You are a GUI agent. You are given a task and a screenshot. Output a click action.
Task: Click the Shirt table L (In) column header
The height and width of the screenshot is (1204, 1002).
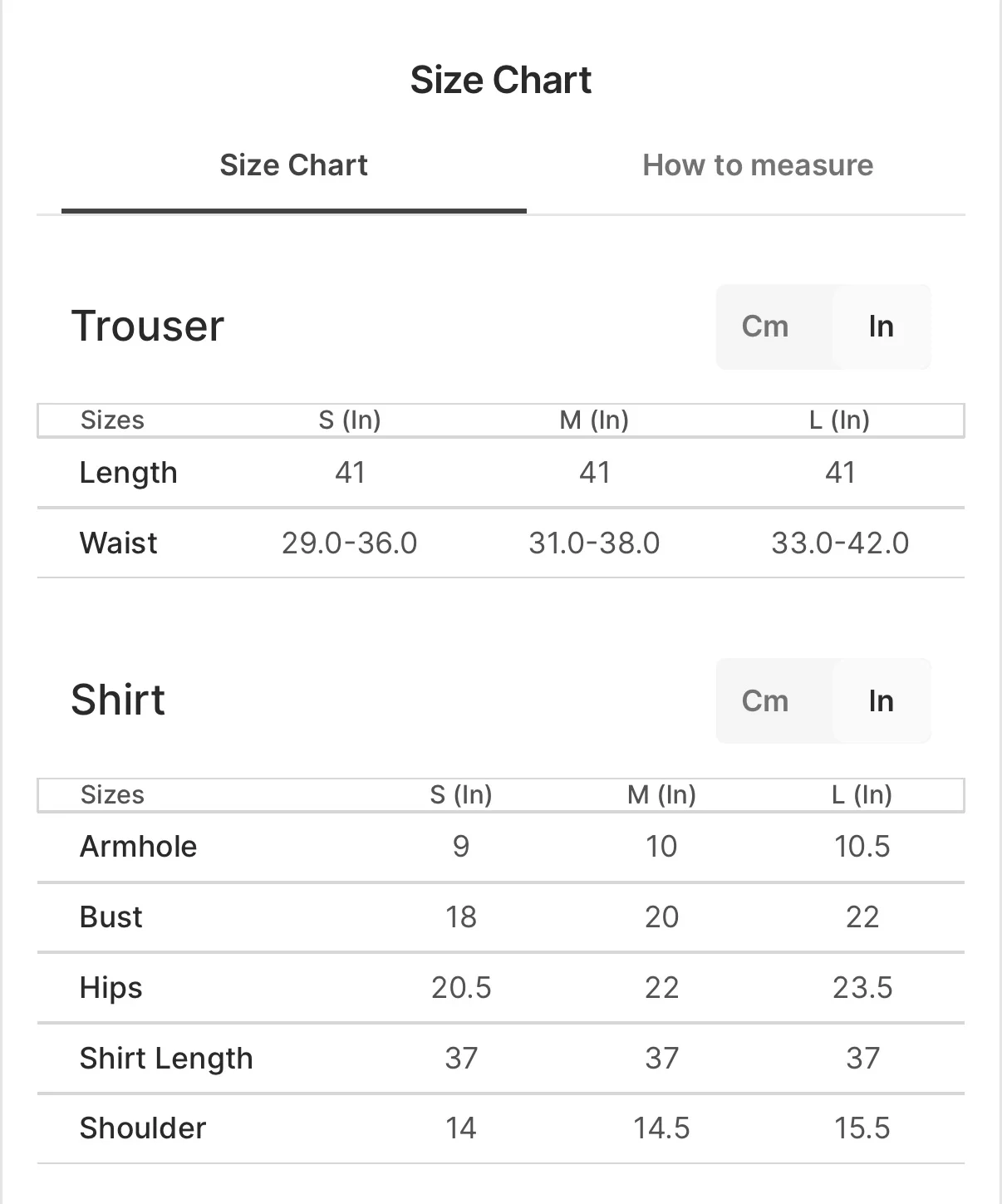click(x=862, y=795)
